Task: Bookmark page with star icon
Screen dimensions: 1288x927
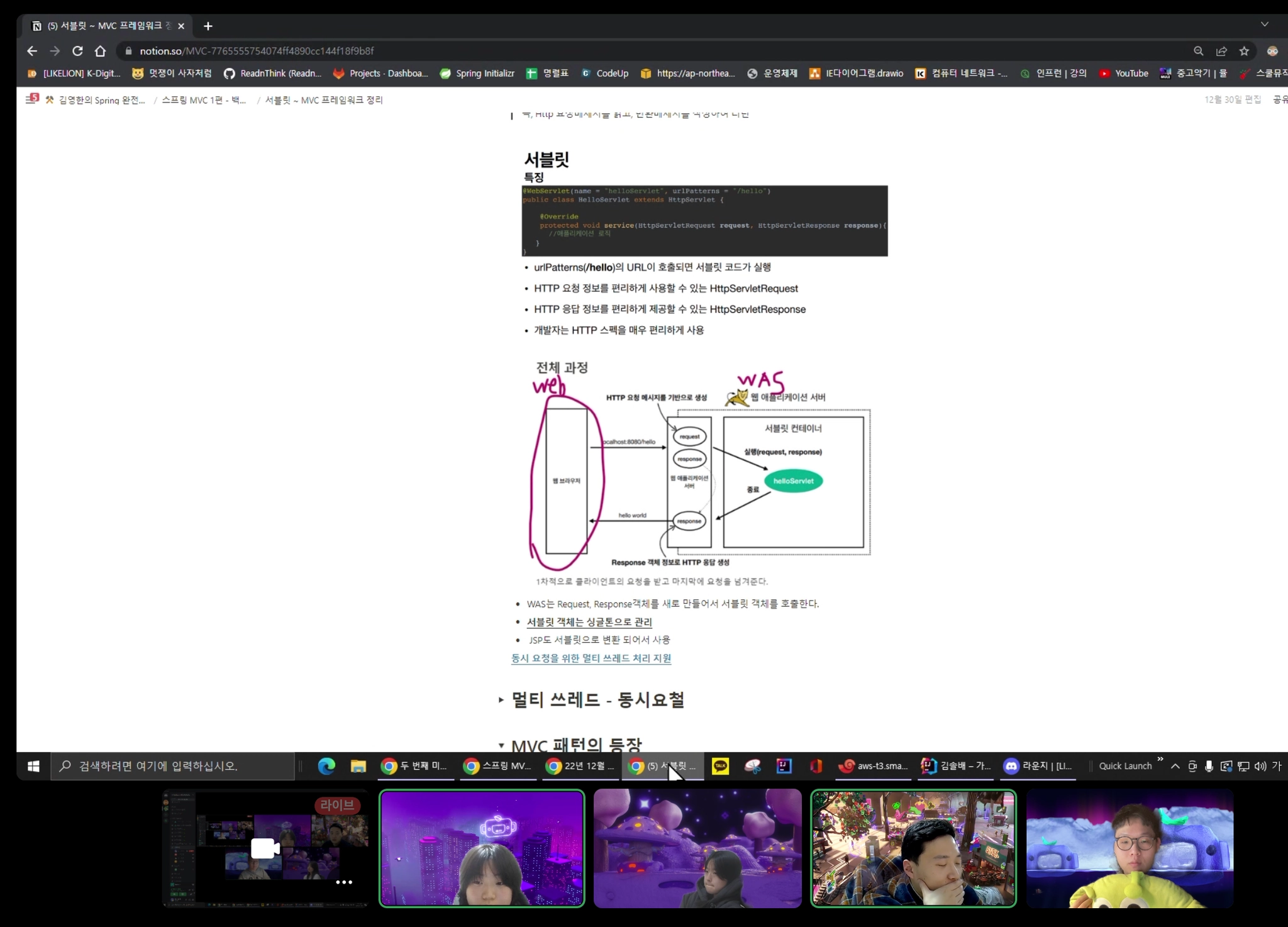Action: [x=1244, y=51]
